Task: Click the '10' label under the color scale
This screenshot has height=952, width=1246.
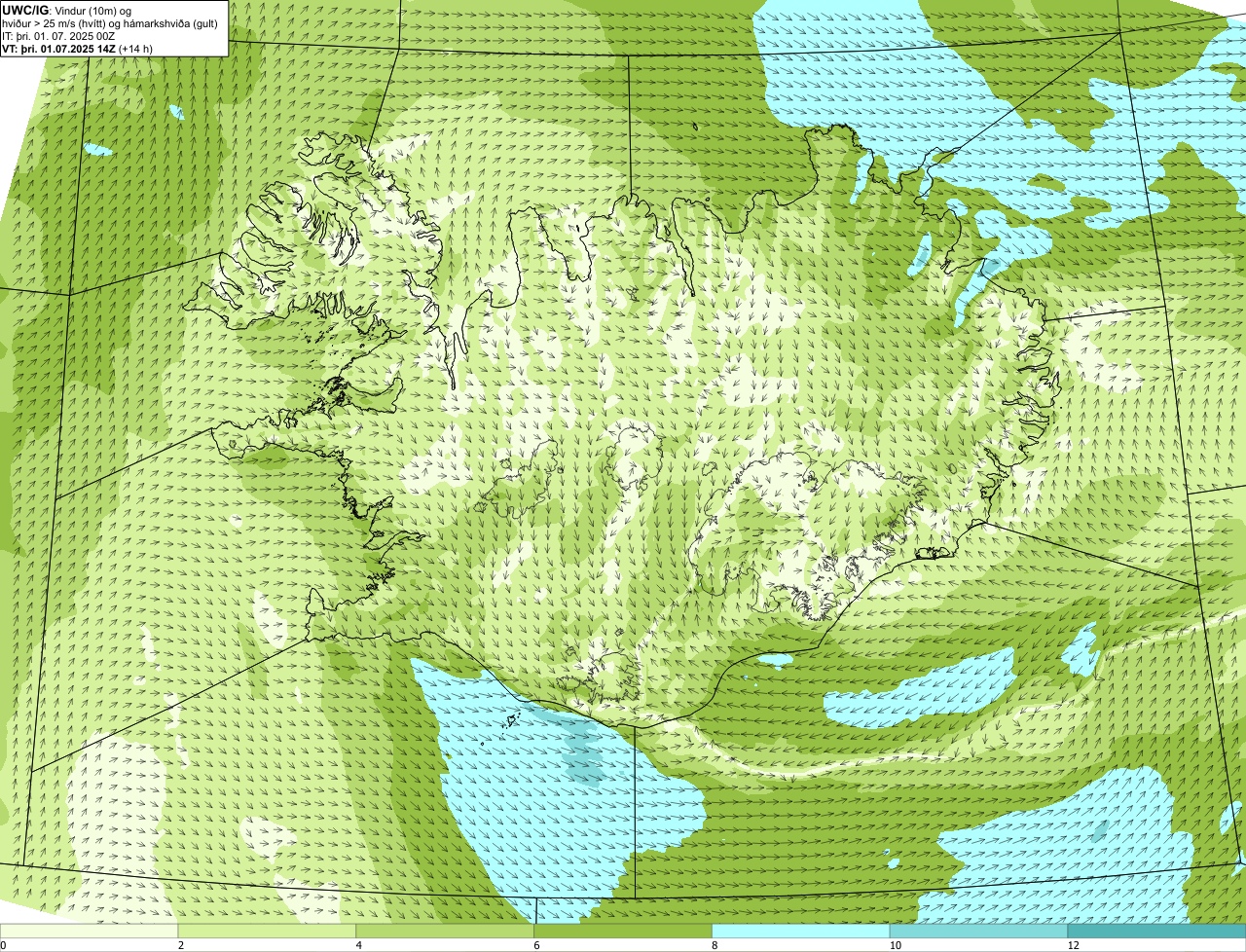Action: click(x=894, y=945)
